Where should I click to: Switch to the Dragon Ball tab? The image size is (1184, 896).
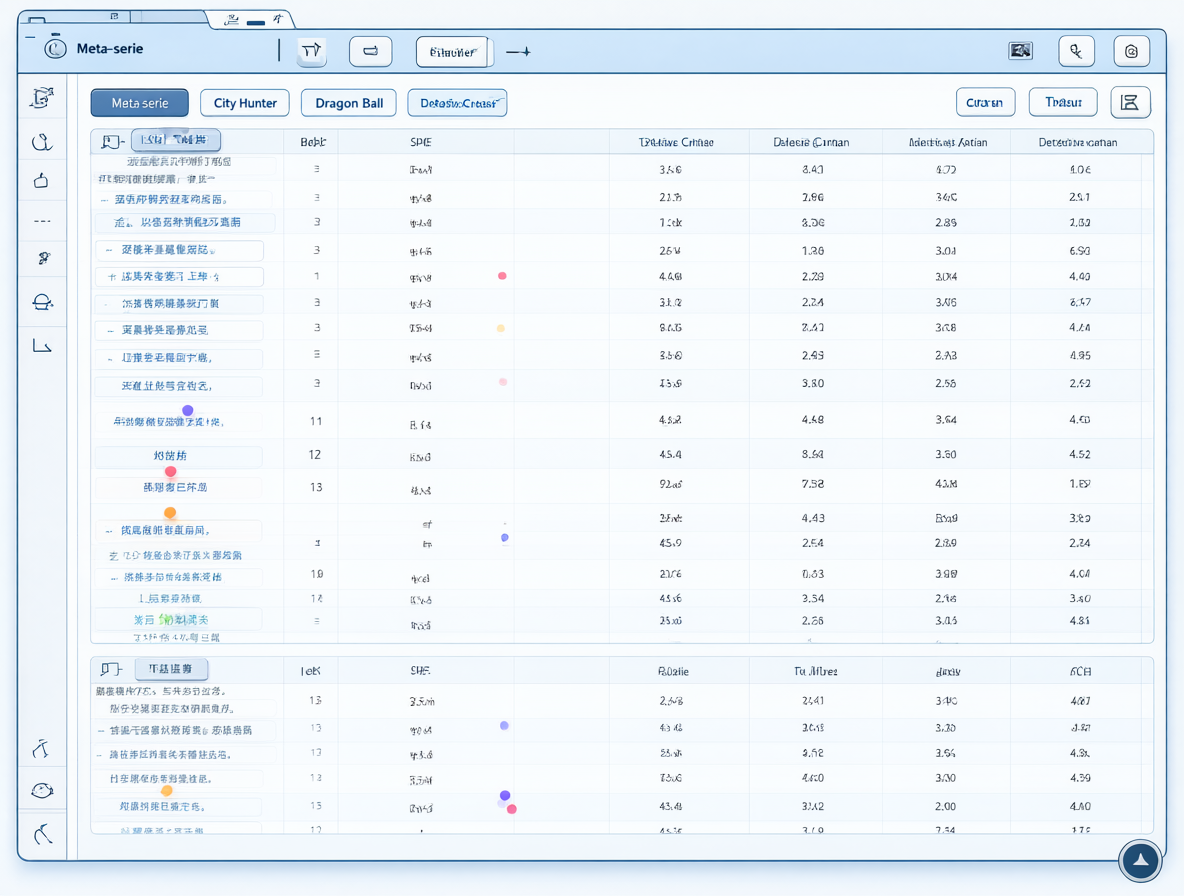[x=349, y=103]
